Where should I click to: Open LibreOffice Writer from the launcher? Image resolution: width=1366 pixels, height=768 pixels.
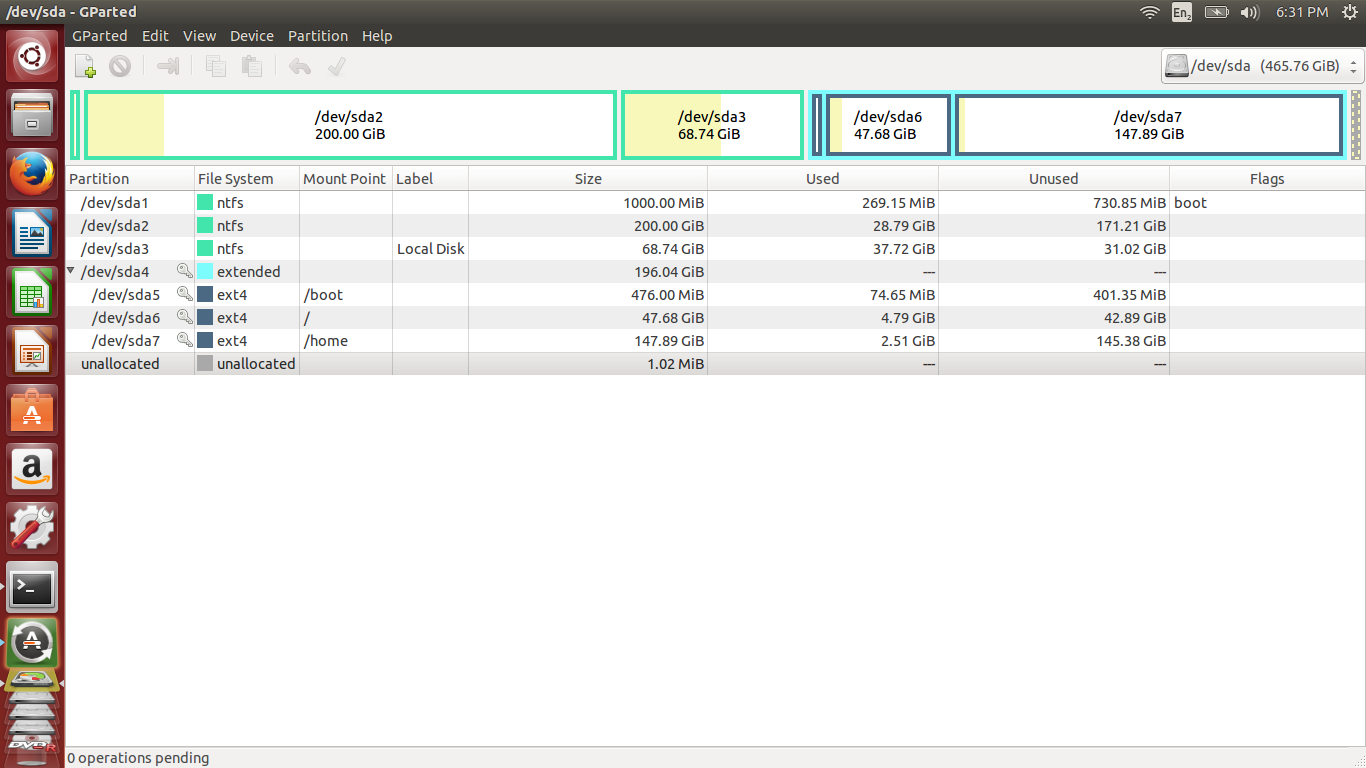[33, 233]
